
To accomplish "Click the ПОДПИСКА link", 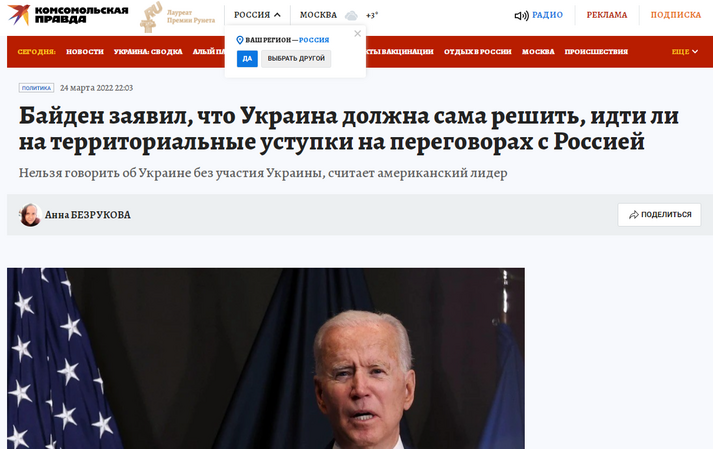I will [x=676, y=15].
